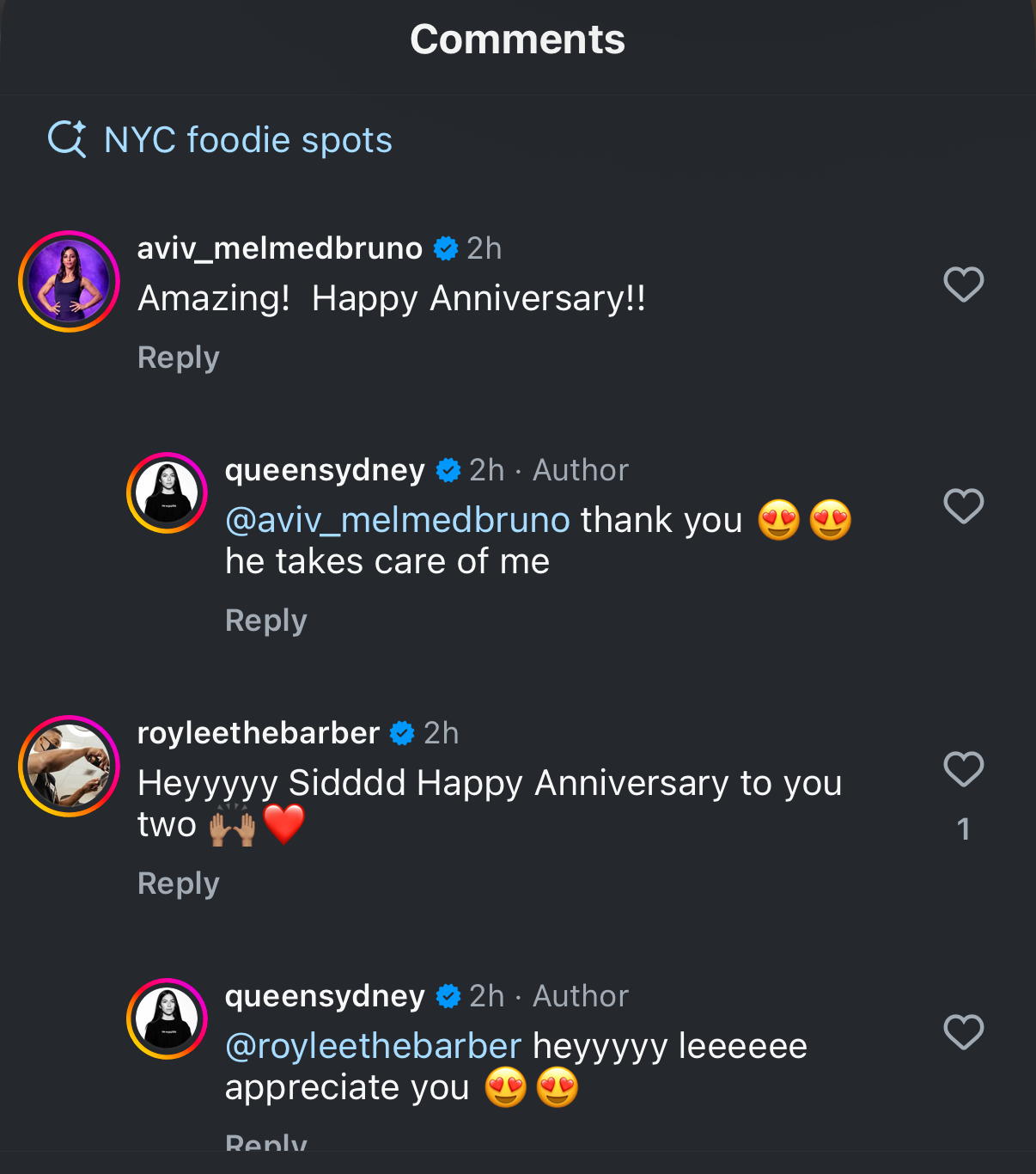Image resolution: width=1036 pixels, height=1174 pixels.
Task: Open second queensydney avatar near bottom
Action: pos(167,1018)
